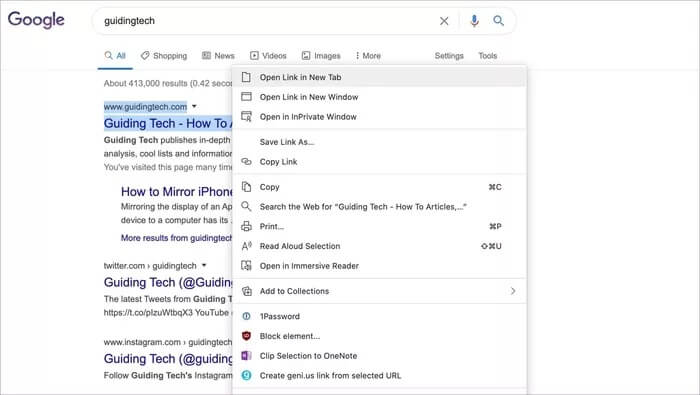
Task: Click More results from guidingtech link
Action: point(176,238)
